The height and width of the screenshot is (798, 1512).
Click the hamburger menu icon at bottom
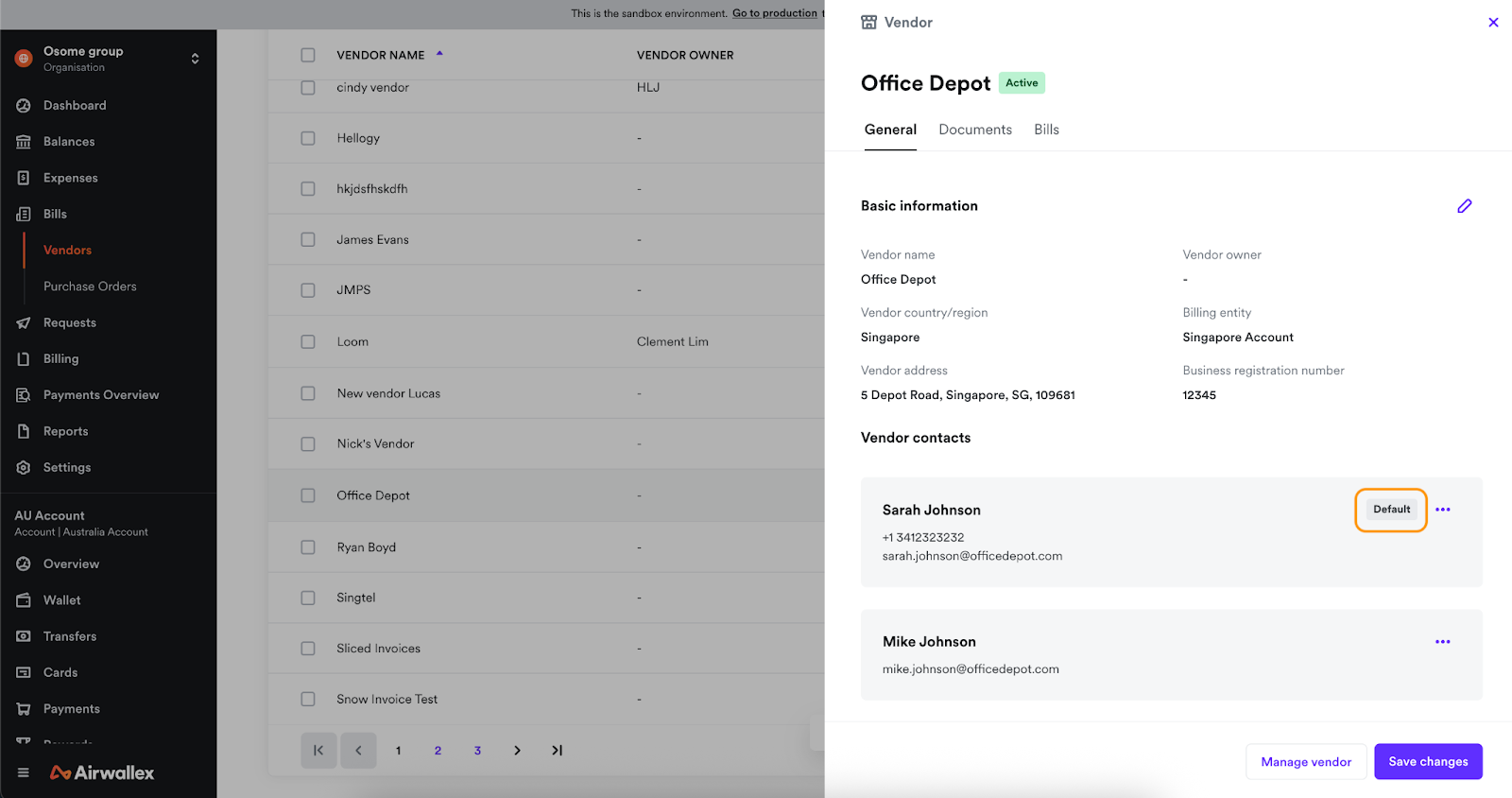(24, 772)
